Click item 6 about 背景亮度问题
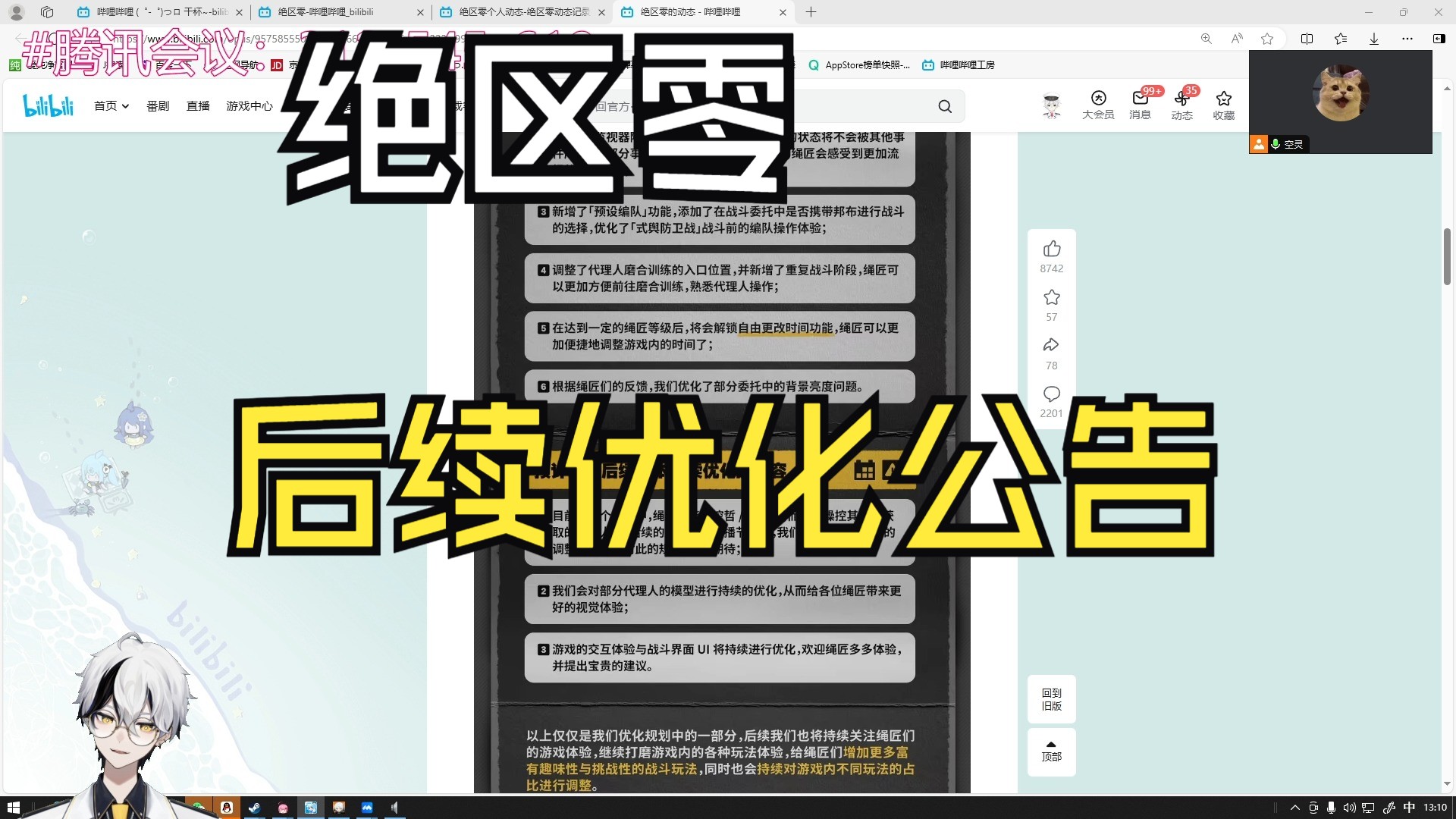Image resolution: width=1456 pixels, height=819 pixels. point(720,386)
